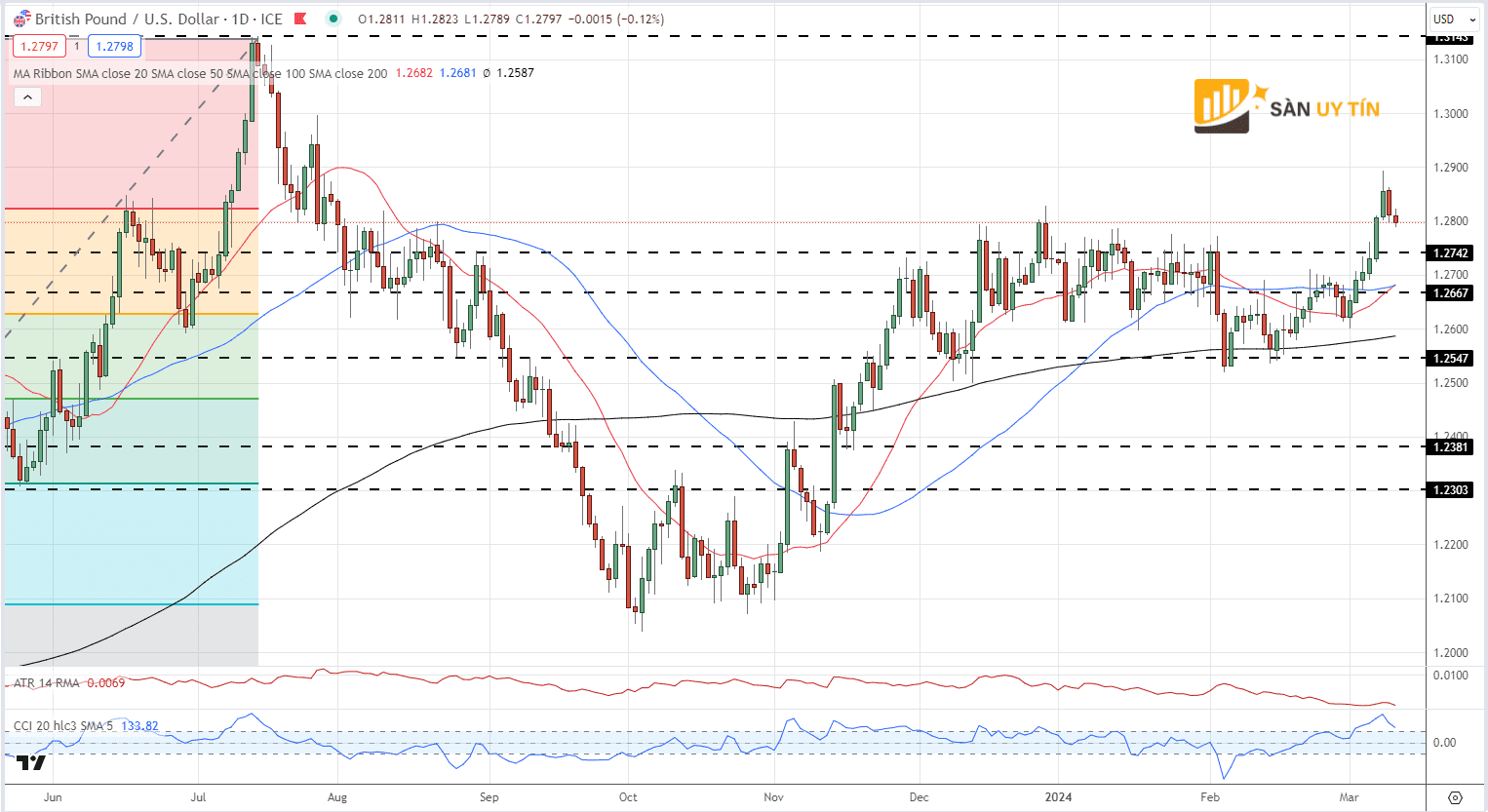Click the 1.3000 price axis label
1488x812 pixels.
coord(1450,114)
